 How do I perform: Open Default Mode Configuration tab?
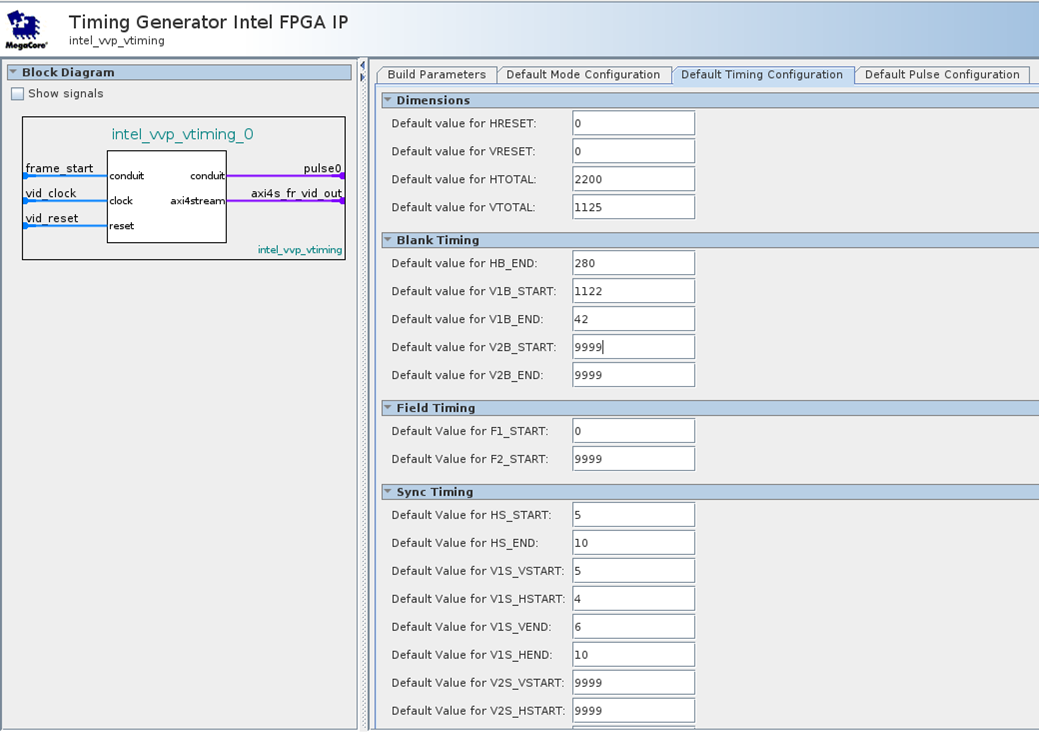[x=582, y=75]
